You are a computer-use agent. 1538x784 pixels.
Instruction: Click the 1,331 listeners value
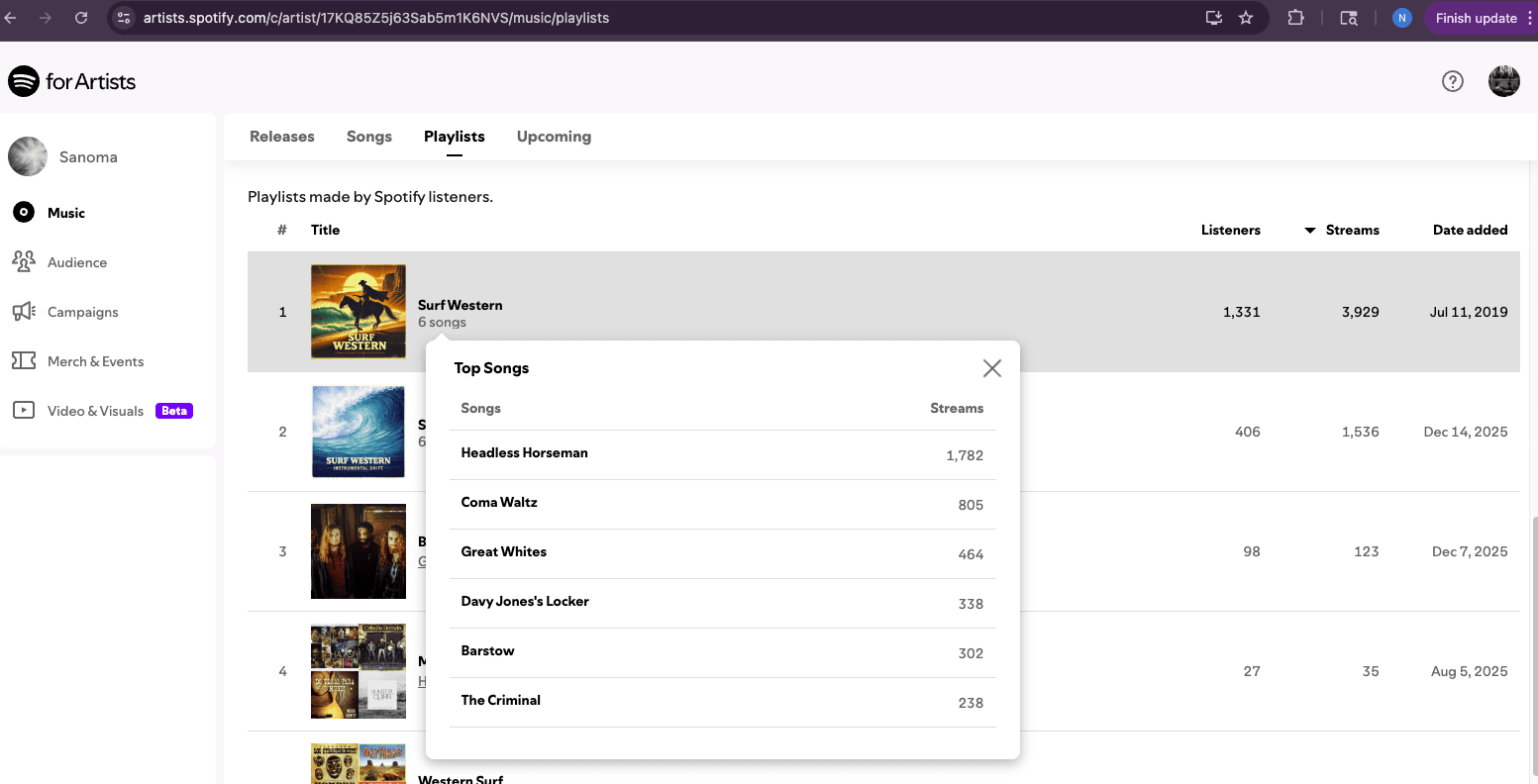point(1242,312)
